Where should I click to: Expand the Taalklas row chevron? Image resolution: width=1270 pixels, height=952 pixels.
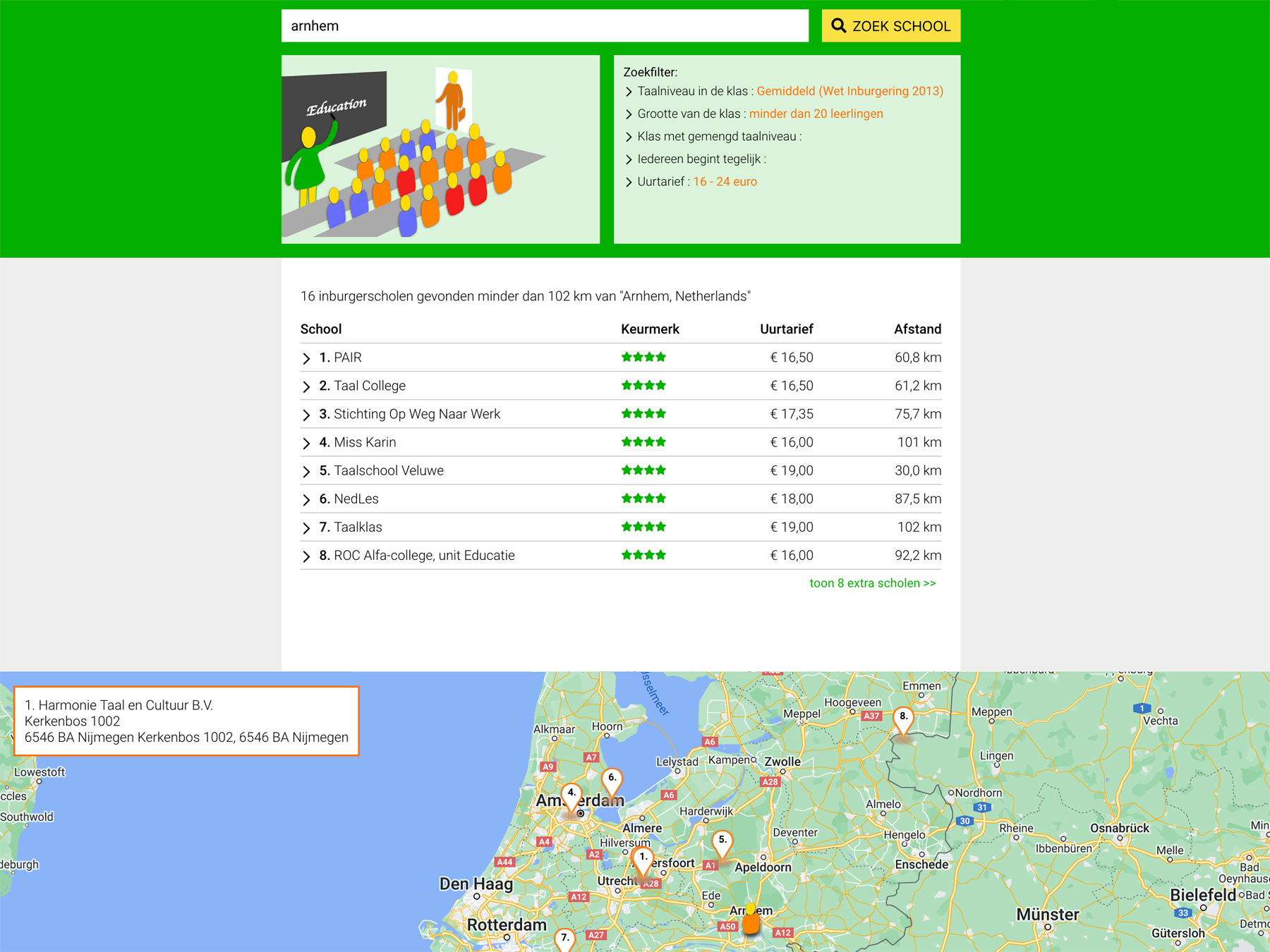(x=306, y=527)
